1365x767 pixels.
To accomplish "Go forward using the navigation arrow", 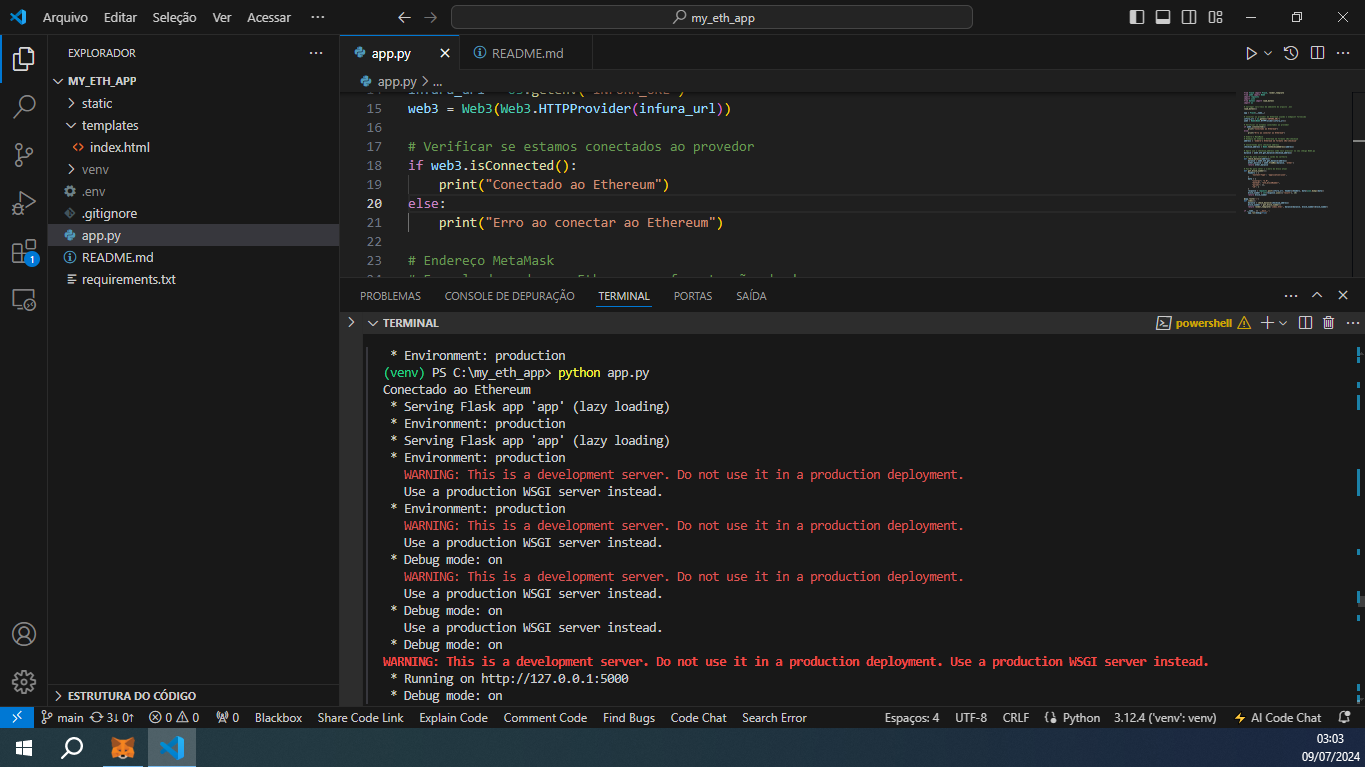I will point(431,17).
